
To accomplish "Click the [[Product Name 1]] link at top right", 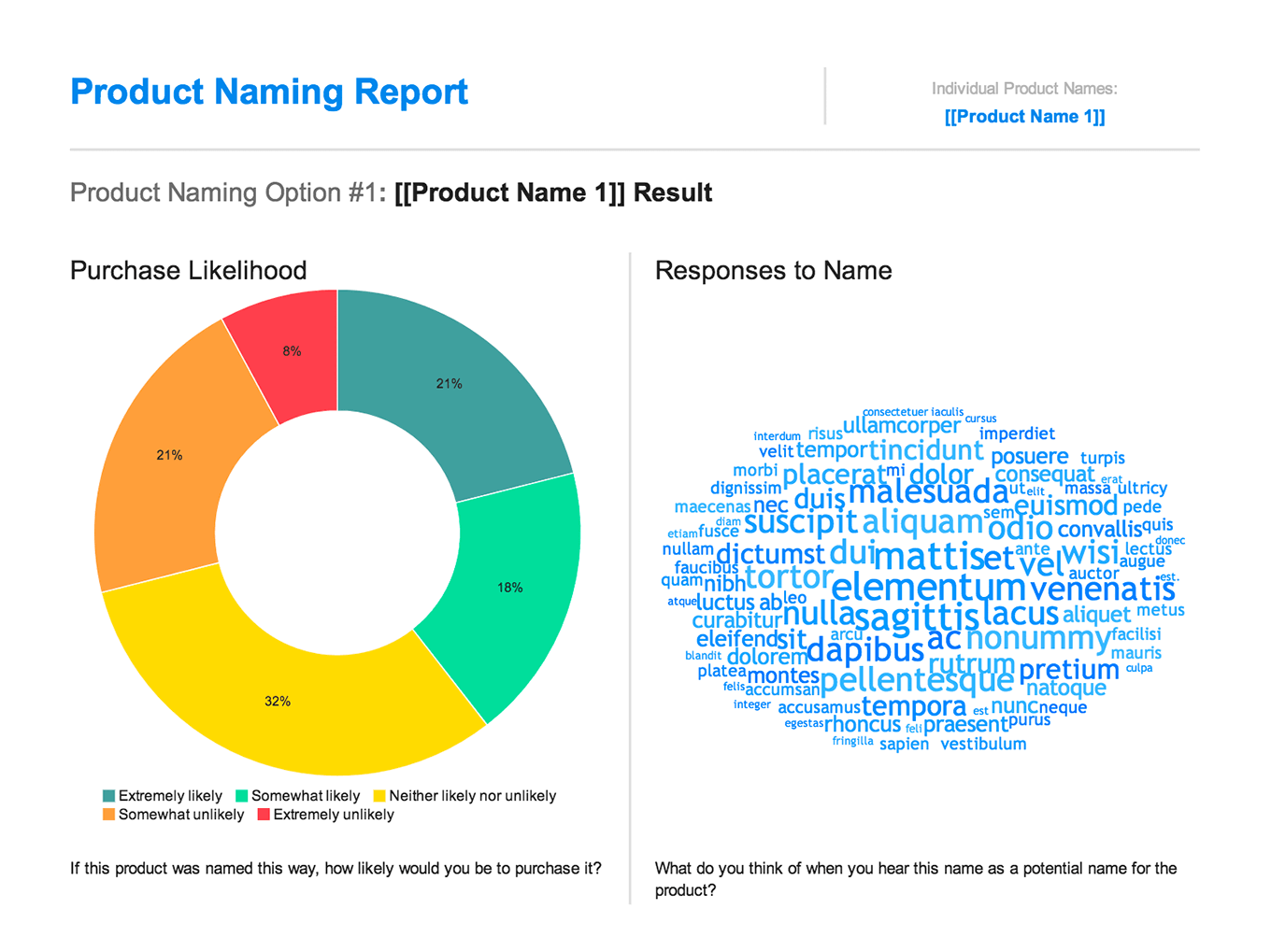I will [x=1024, y=116].
